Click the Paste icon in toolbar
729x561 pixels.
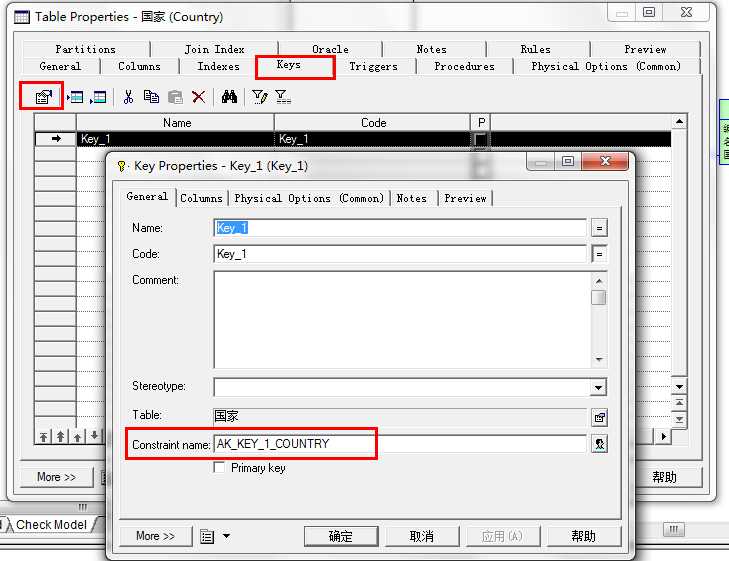tap(175, 97)
